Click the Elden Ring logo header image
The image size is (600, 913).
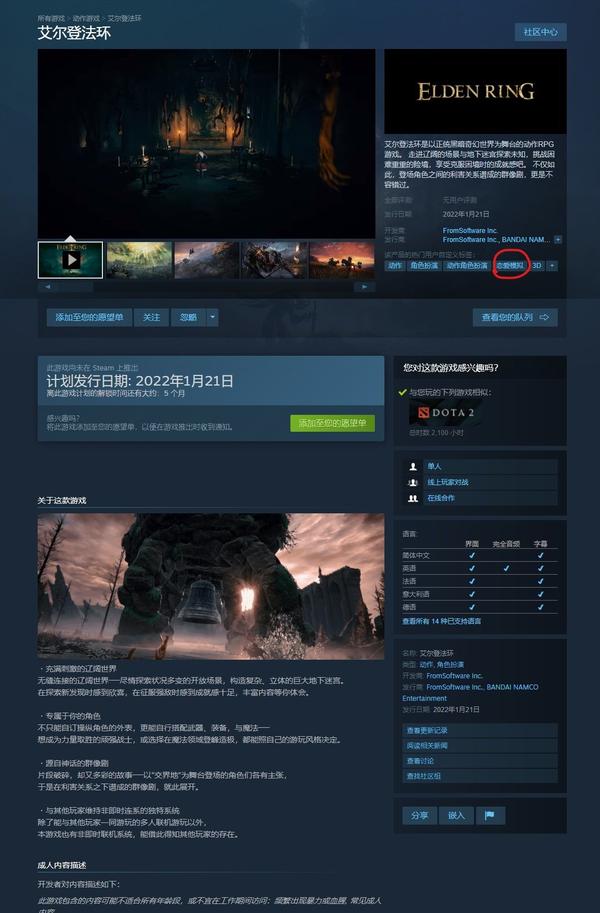point(475,91)
